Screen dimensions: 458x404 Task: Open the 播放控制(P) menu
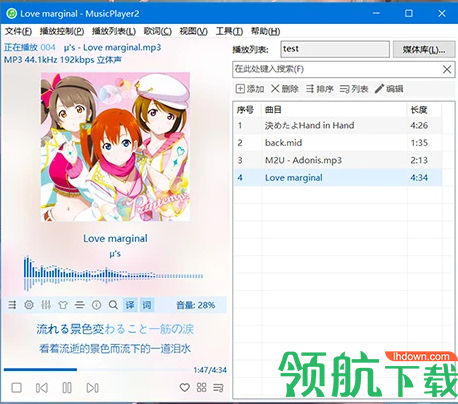62,31
